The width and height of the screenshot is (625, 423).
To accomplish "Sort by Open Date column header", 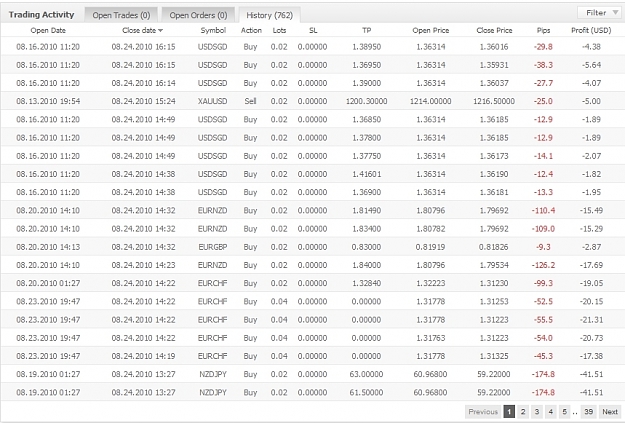I will click(x=48, y=30).
